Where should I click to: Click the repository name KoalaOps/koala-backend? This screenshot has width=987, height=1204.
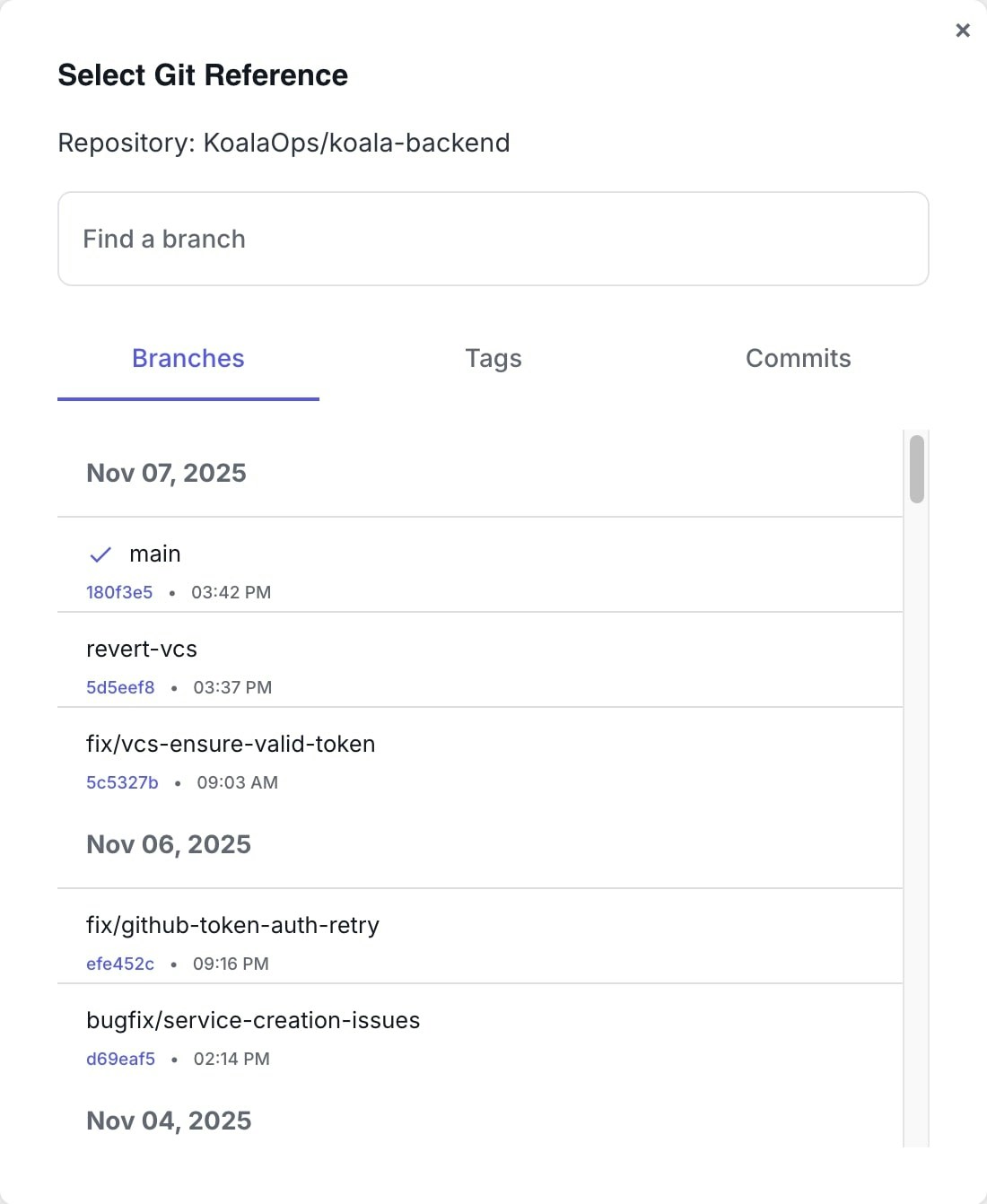pos(355,143)
